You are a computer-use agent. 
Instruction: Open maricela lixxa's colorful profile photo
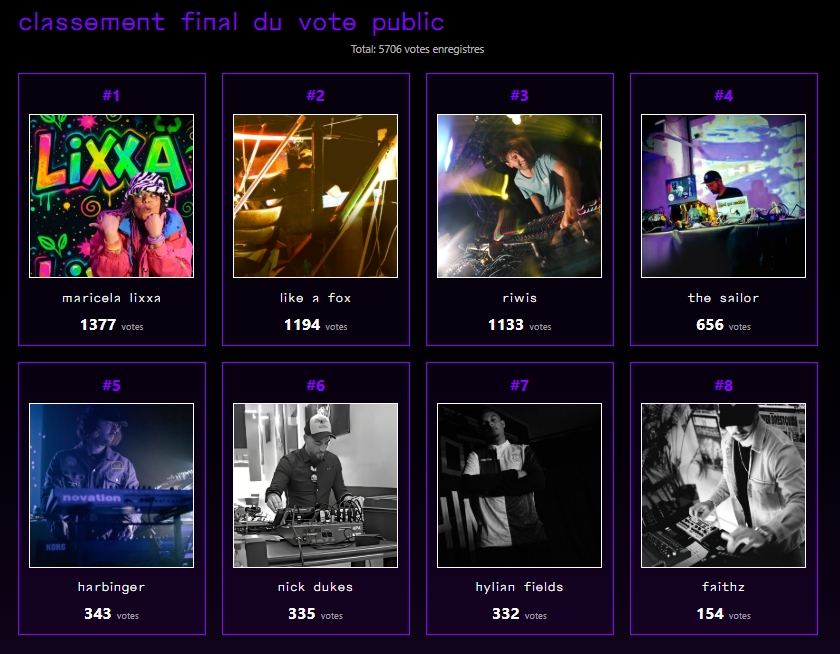point(111,196)
